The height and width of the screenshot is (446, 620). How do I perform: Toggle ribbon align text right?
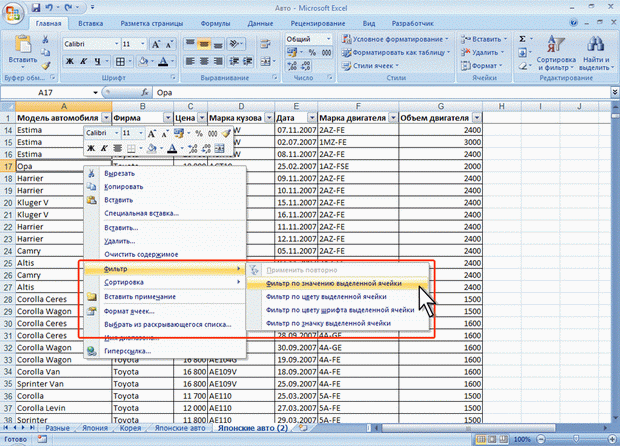pos(218,61)
